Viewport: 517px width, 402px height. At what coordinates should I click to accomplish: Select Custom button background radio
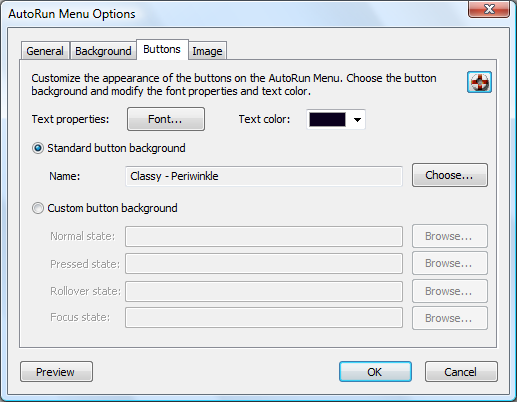[x=38, y=208]
